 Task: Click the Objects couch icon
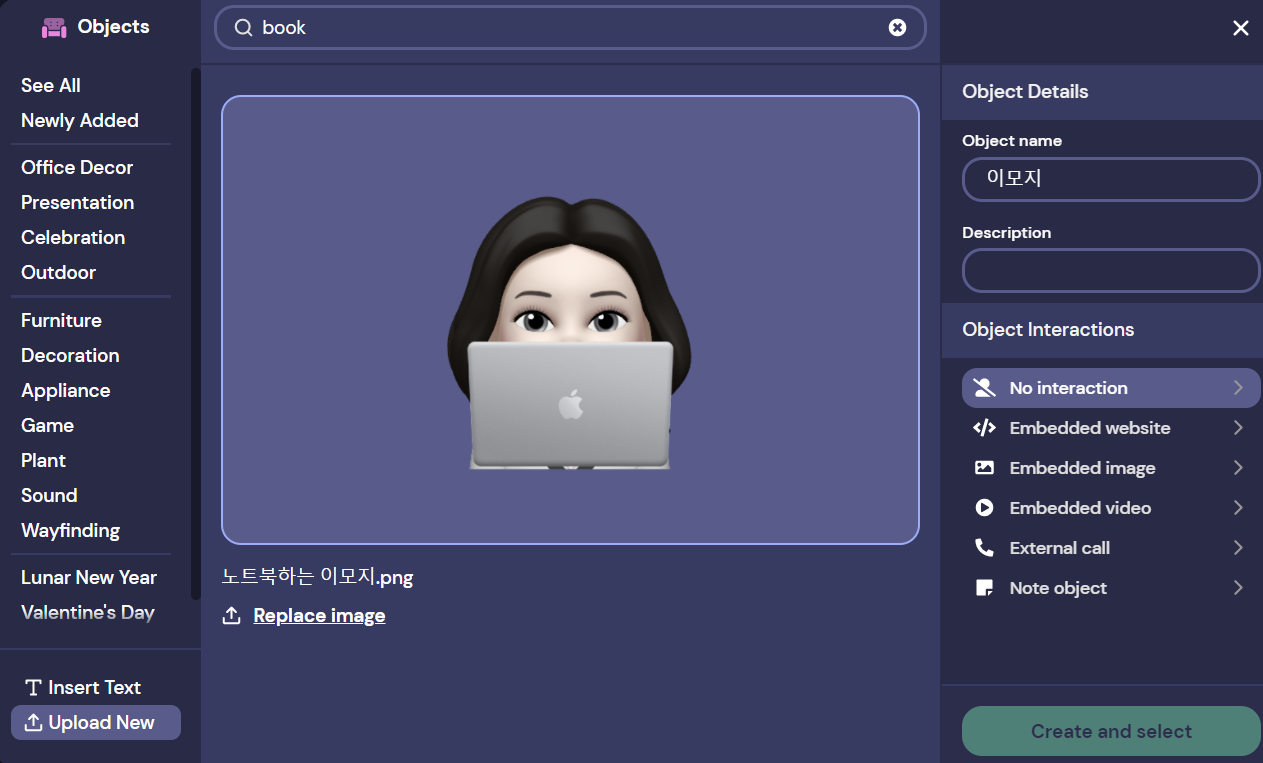54,27
